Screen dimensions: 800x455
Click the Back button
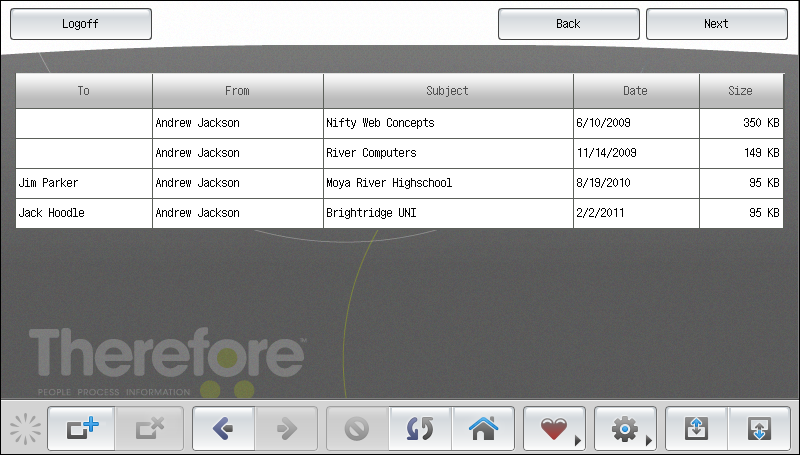[568, 24]
